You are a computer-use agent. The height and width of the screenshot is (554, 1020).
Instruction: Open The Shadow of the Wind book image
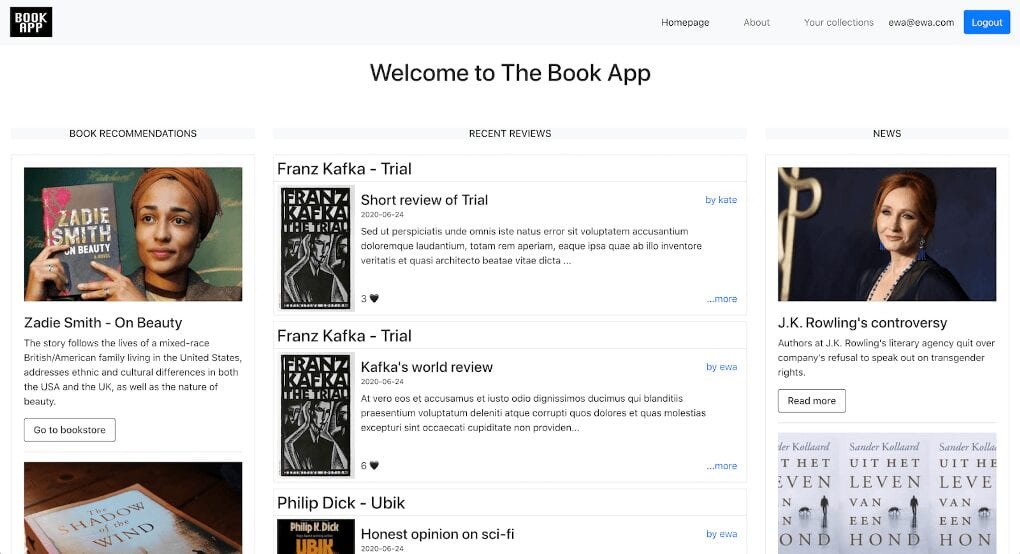pyautogui.click(x=133, y=508)
